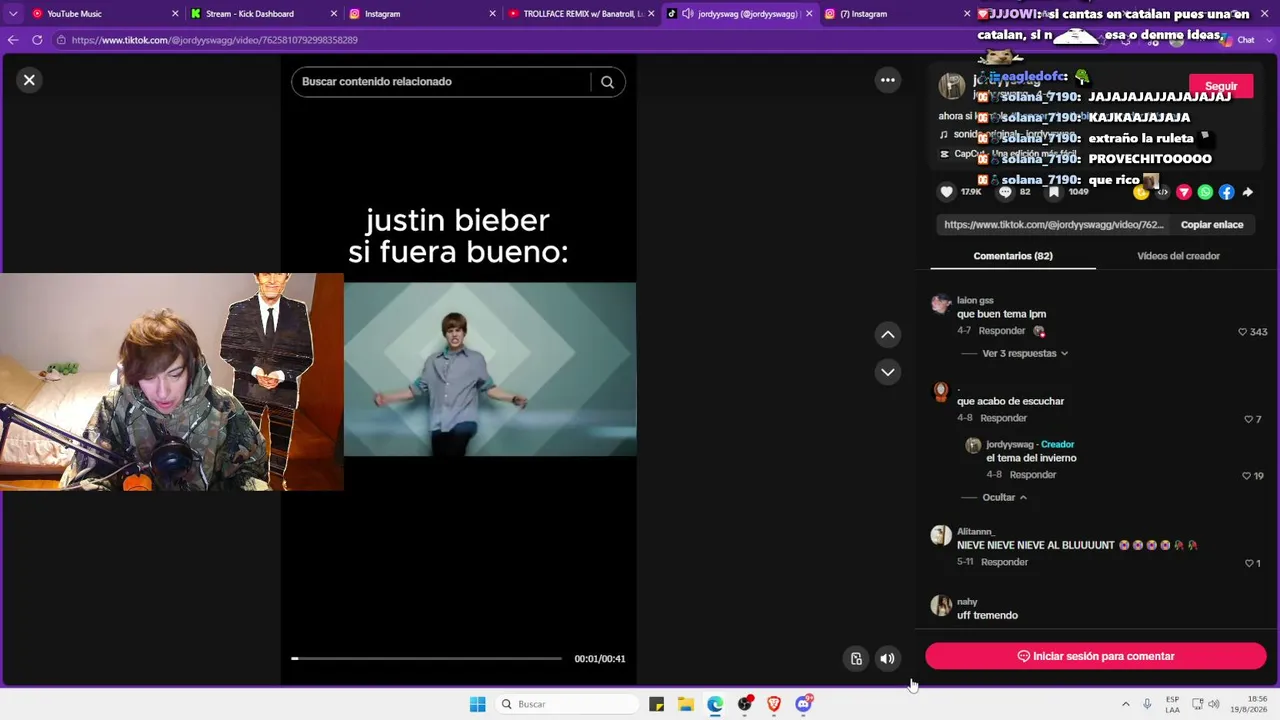Click the search magnifier icon in TikTok

607,82
